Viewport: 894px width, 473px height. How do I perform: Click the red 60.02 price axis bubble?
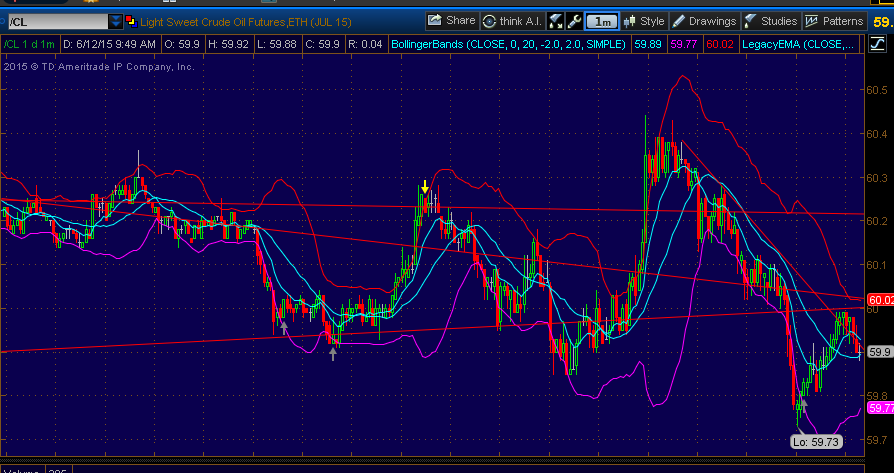[880, 300]
